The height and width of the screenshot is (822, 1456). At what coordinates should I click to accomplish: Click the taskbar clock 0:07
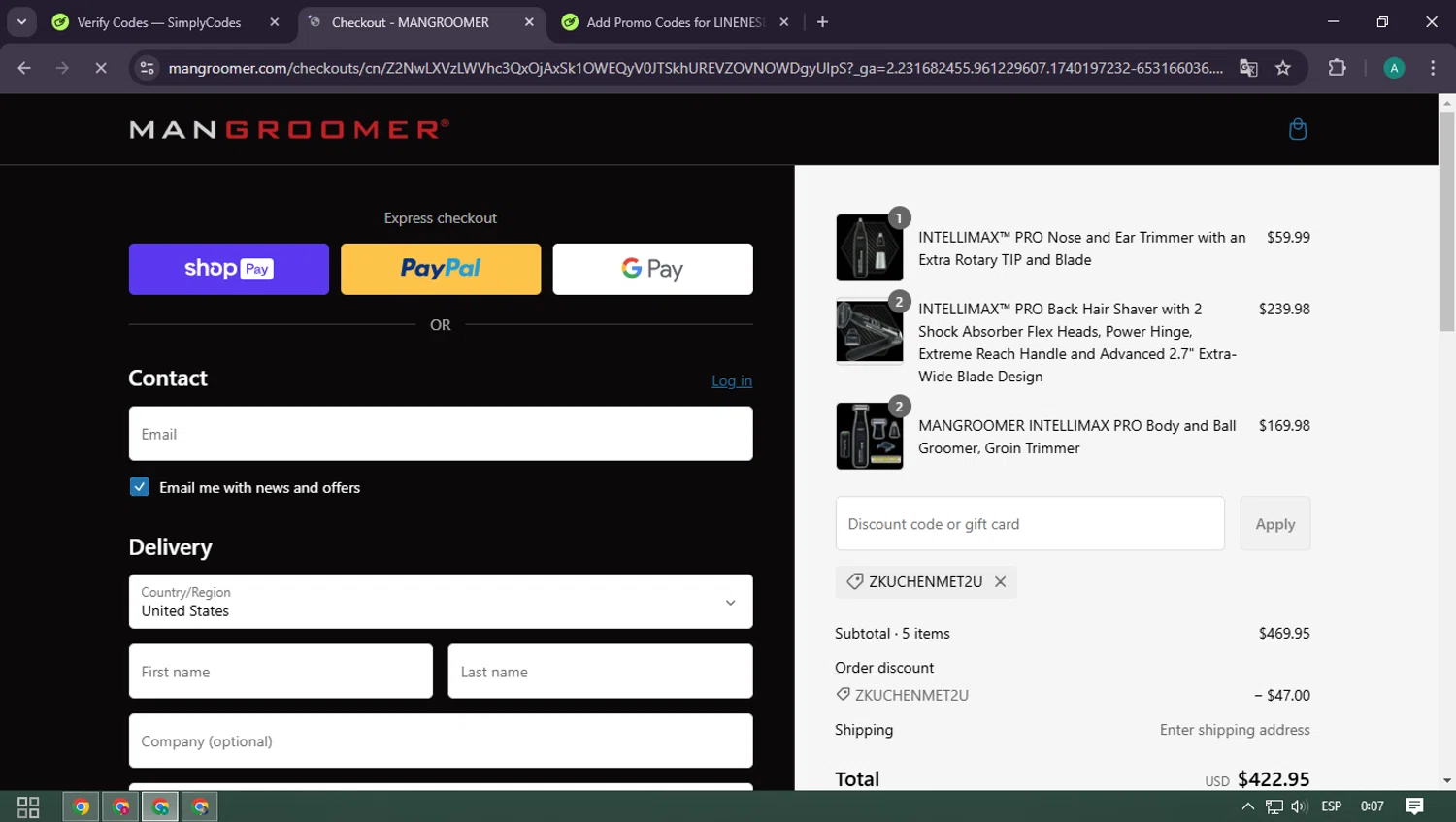[1373, 806]
